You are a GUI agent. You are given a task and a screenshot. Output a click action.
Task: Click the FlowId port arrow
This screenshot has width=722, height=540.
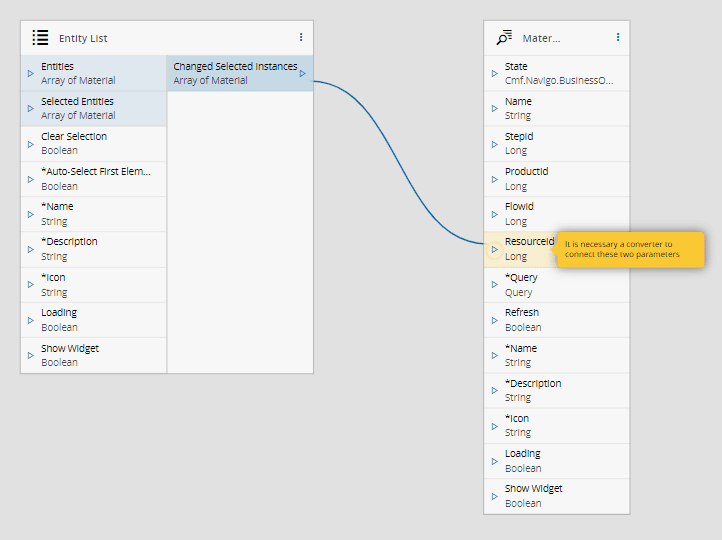coord(495,214)
